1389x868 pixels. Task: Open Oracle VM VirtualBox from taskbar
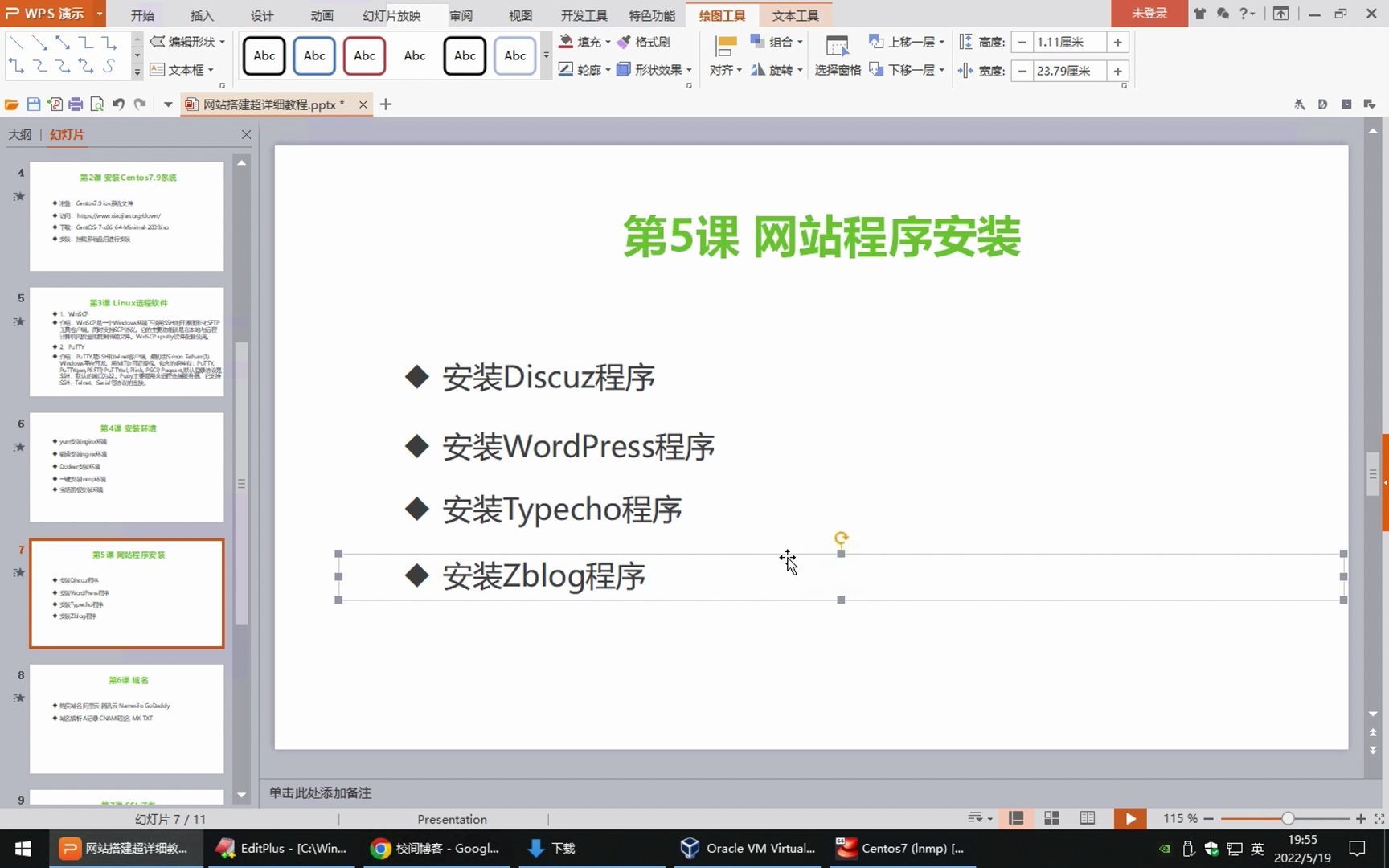pos(748,848)
